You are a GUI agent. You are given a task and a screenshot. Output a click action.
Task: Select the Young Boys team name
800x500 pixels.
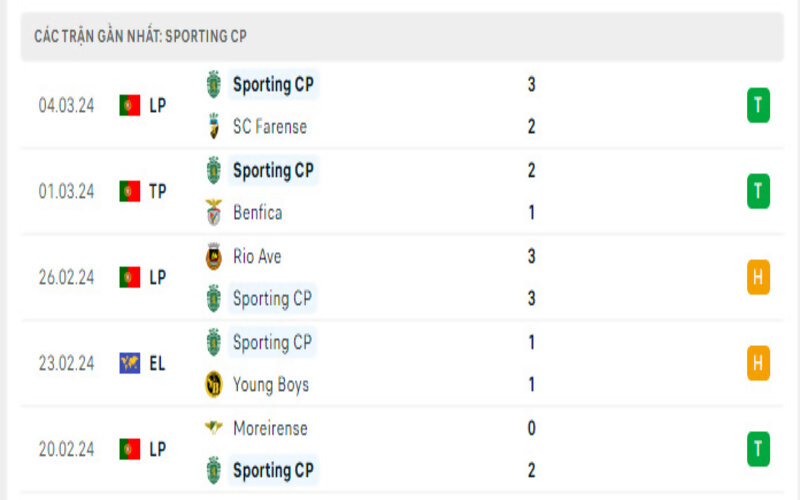point(270,385)
